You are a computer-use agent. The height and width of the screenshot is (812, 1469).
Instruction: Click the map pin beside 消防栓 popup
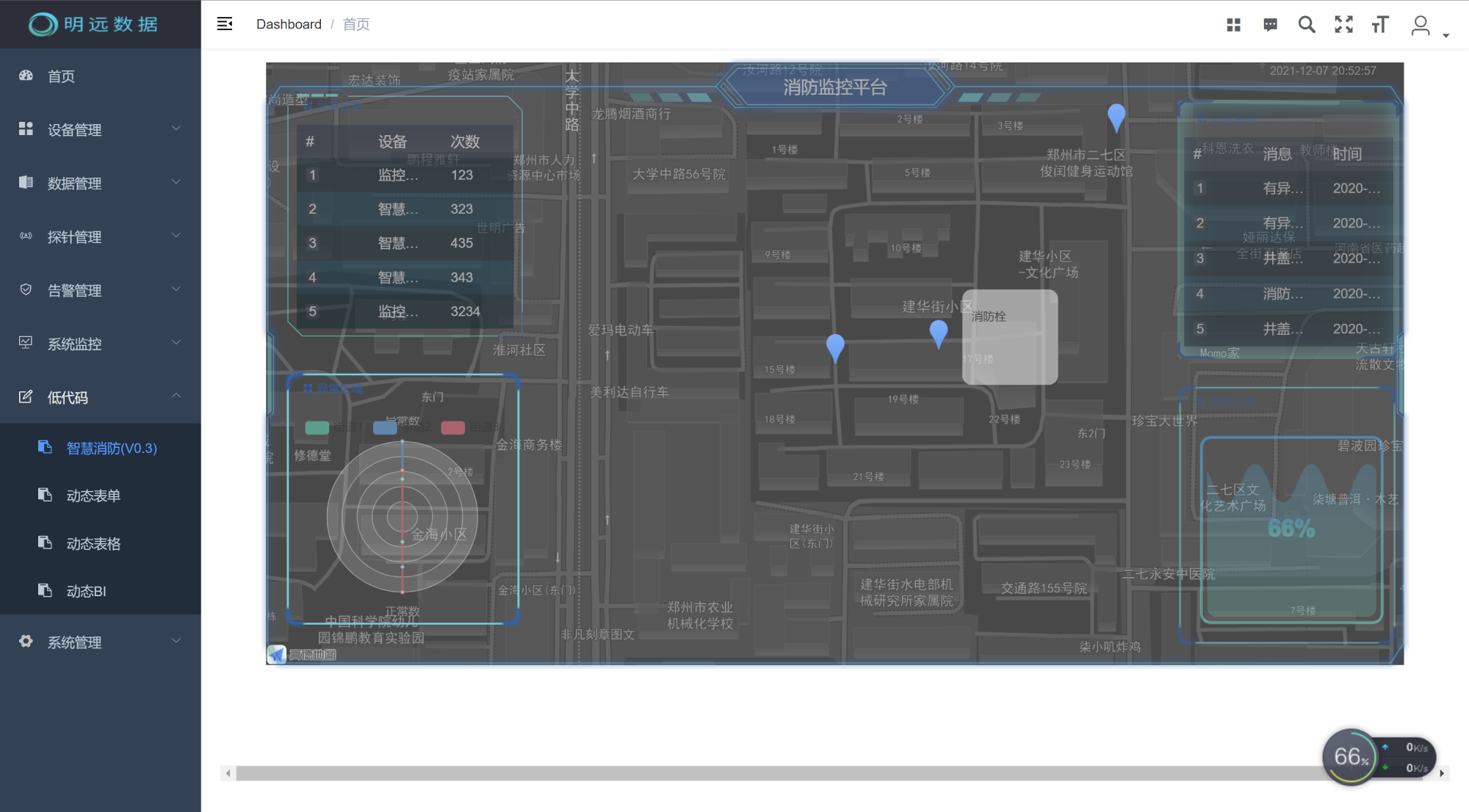[x=938, y=334]
